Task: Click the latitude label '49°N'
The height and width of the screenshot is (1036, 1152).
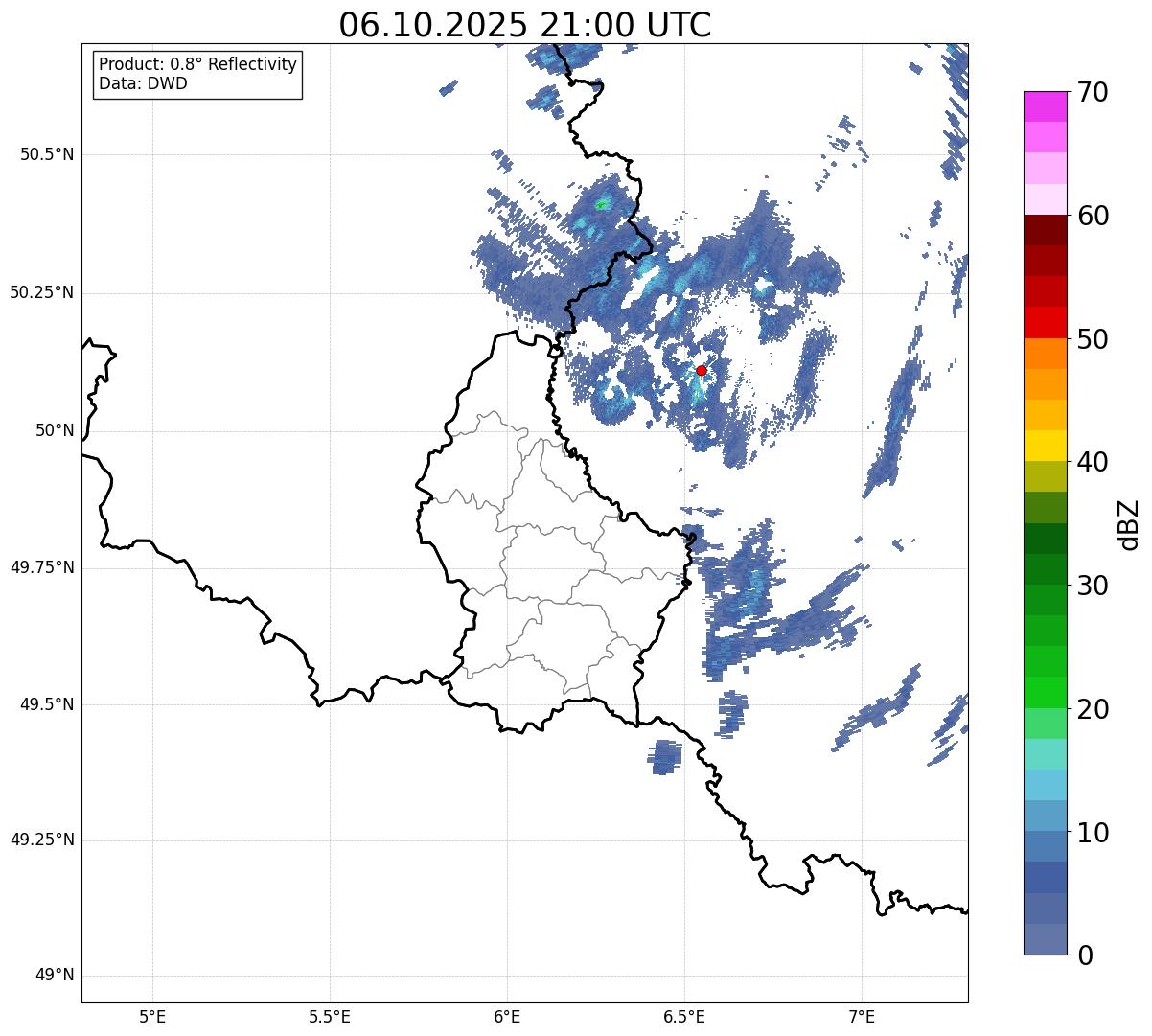Action: 54,976
